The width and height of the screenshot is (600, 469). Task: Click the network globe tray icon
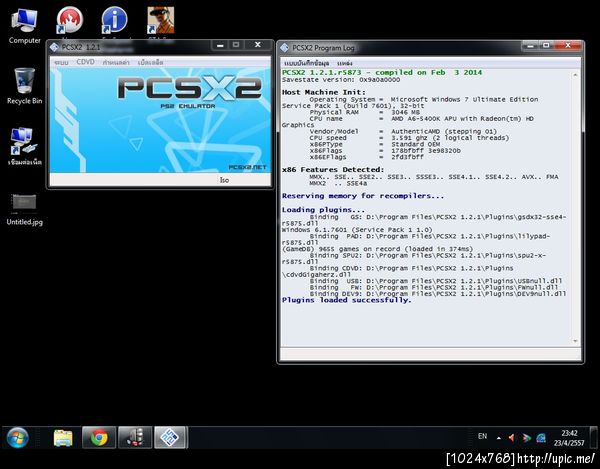pos(541,438)
